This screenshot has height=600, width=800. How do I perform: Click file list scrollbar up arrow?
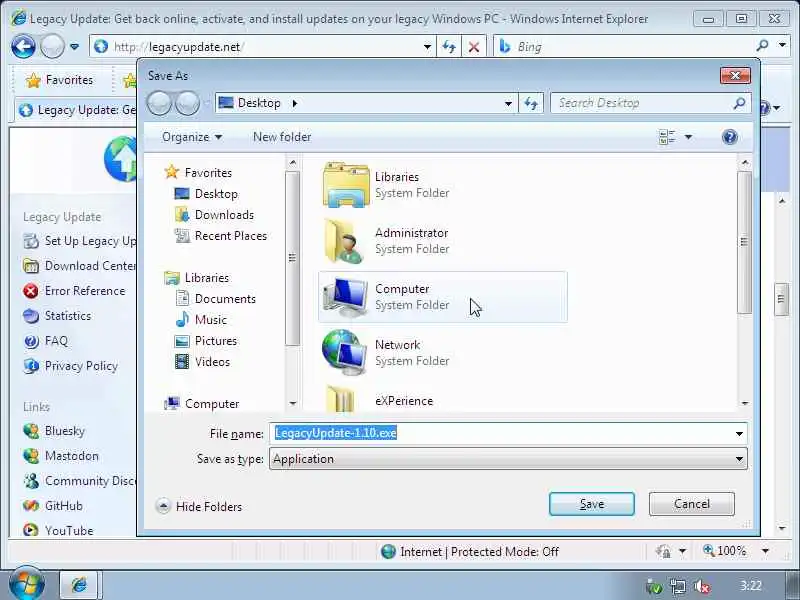(744, 162)
